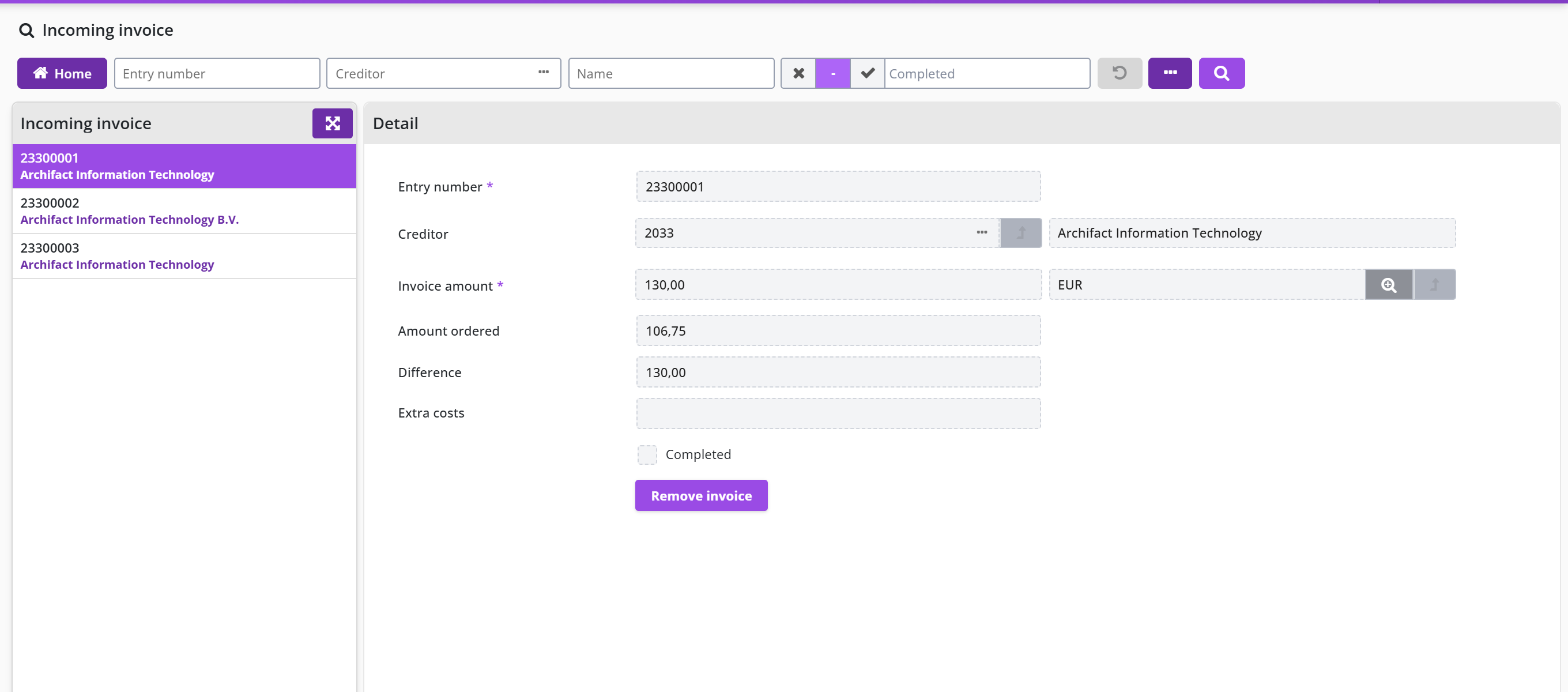Click Remove invoice button
The image size is (1568, 692).
click(x=701, y=495)
